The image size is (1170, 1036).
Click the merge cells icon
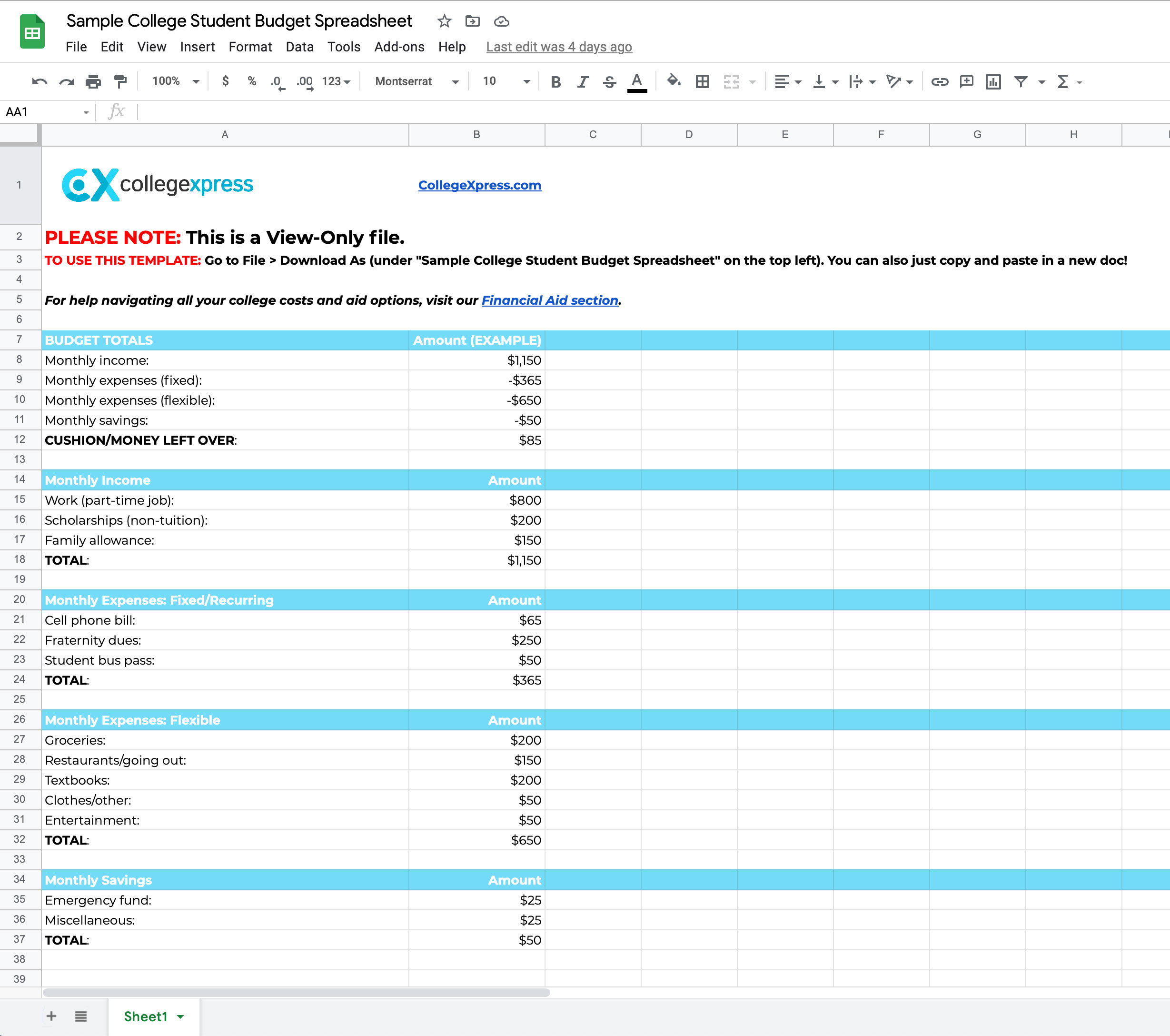(x=731, y=80)
